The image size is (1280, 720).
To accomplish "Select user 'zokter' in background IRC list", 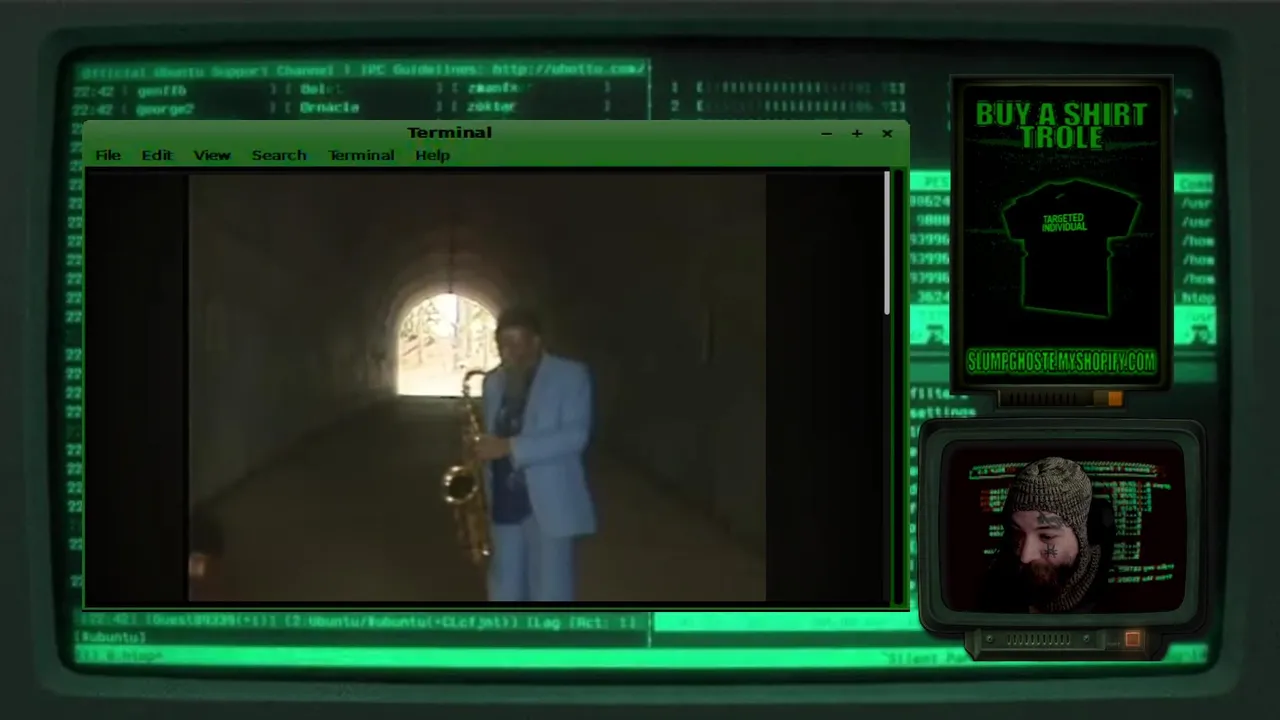I will (x=491, y=107).
